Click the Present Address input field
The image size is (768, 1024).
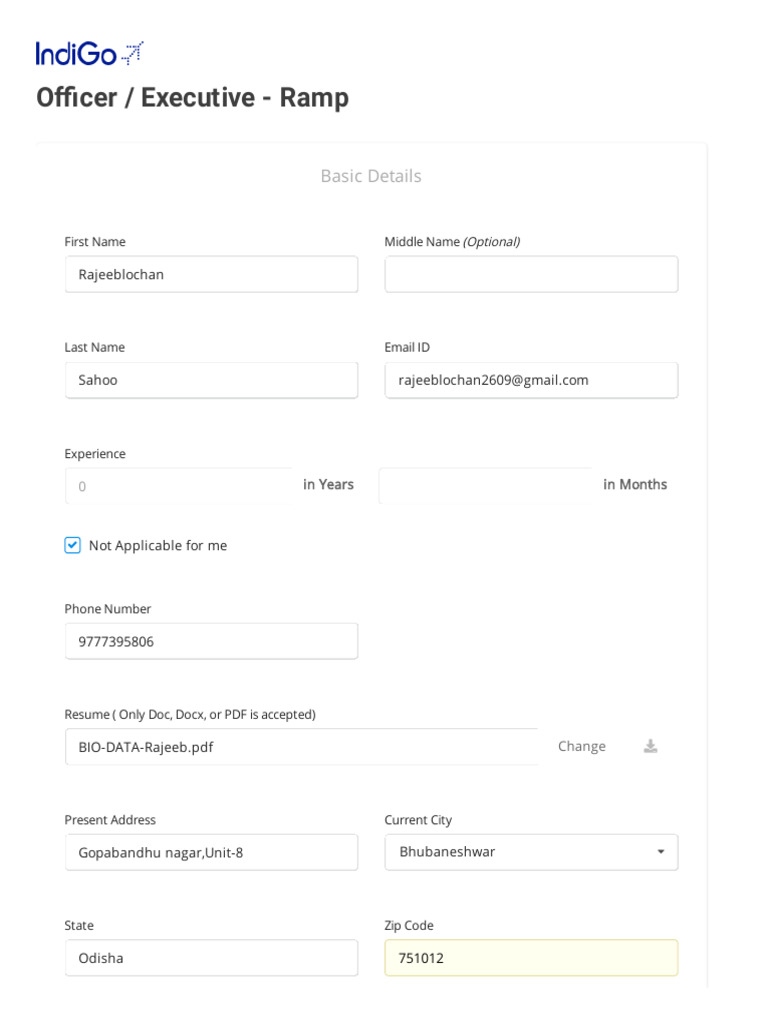pos(211,852)
